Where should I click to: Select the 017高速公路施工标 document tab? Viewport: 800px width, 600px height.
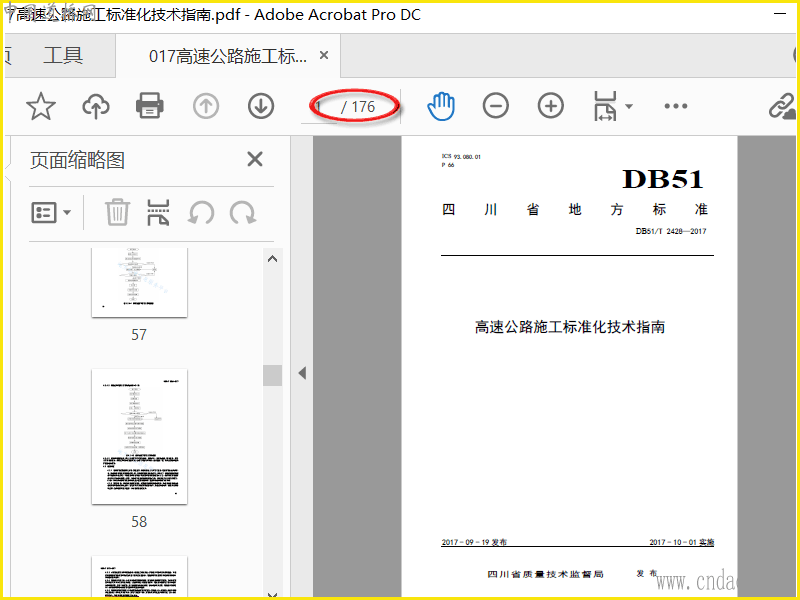pyautogui.click(x=228, y=56)
